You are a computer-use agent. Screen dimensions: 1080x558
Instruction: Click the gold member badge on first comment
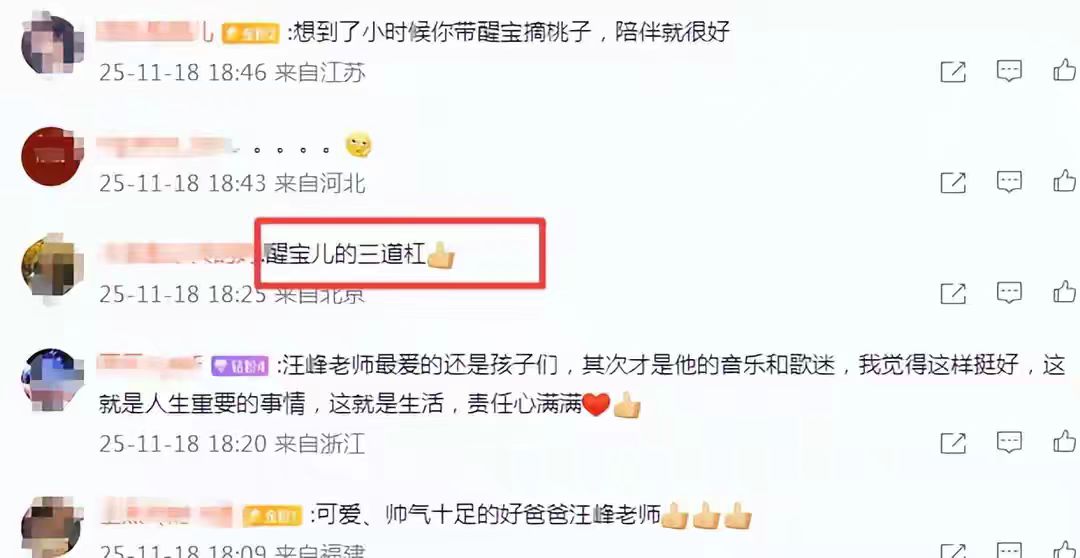coord(250,32)
